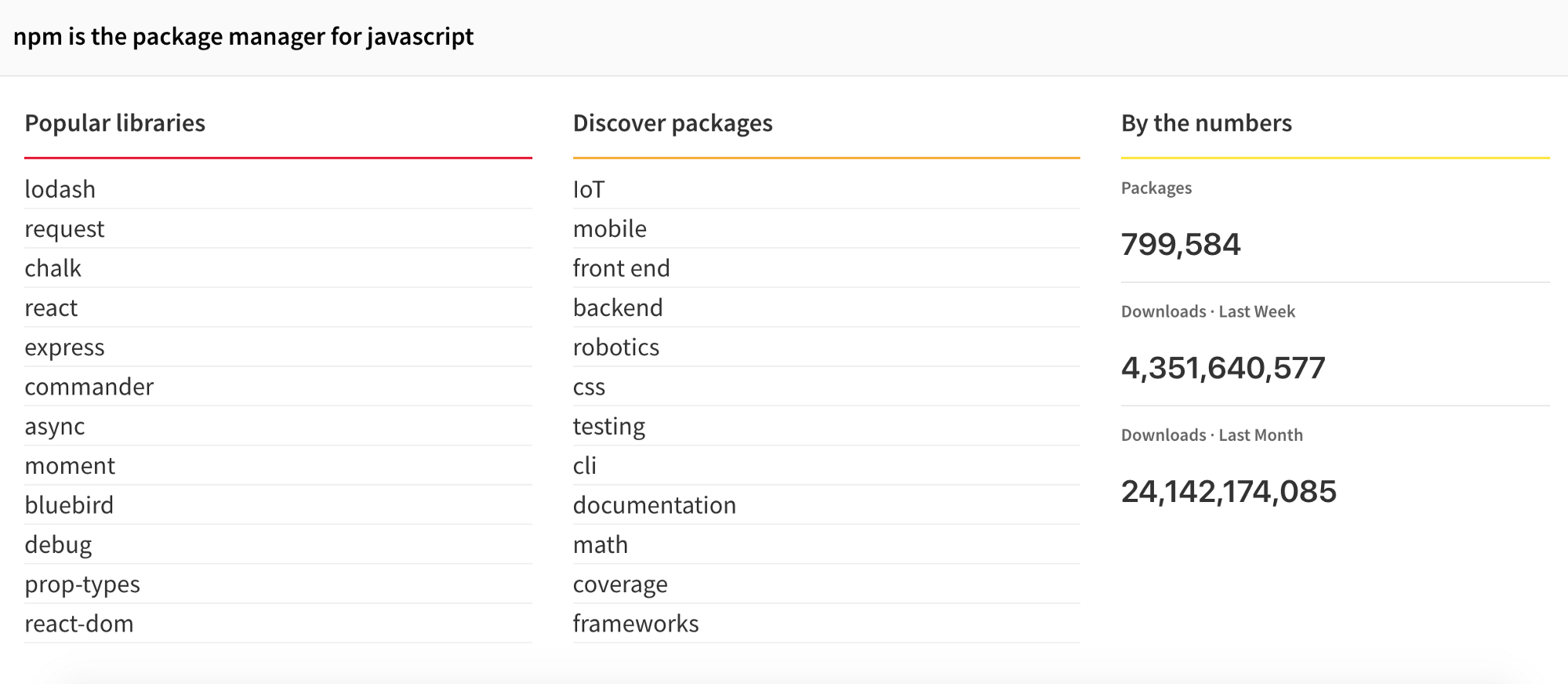Open the react-dom library link

click(x=79, y=624)
